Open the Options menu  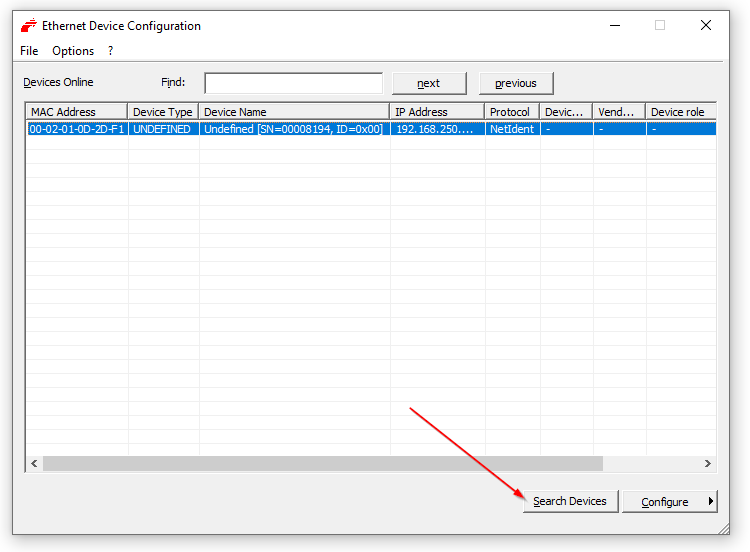click(x=73, y=51)
